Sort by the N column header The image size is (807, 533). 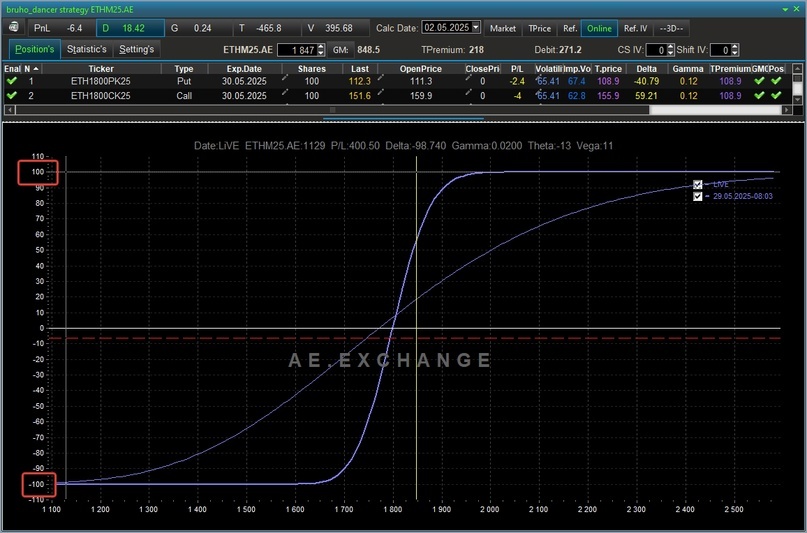tap(31, 68)
